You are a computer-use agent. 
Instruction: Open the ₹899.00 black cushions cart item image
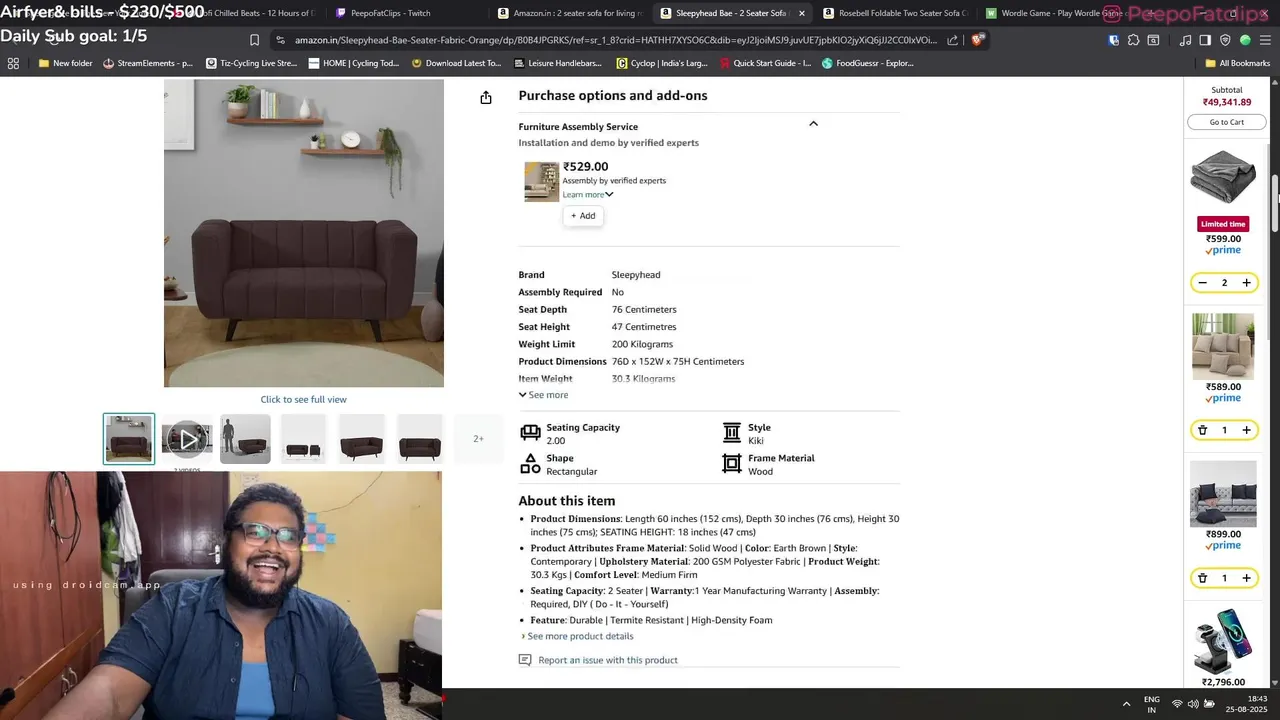pyautogui.click(x=1223, y=494)
